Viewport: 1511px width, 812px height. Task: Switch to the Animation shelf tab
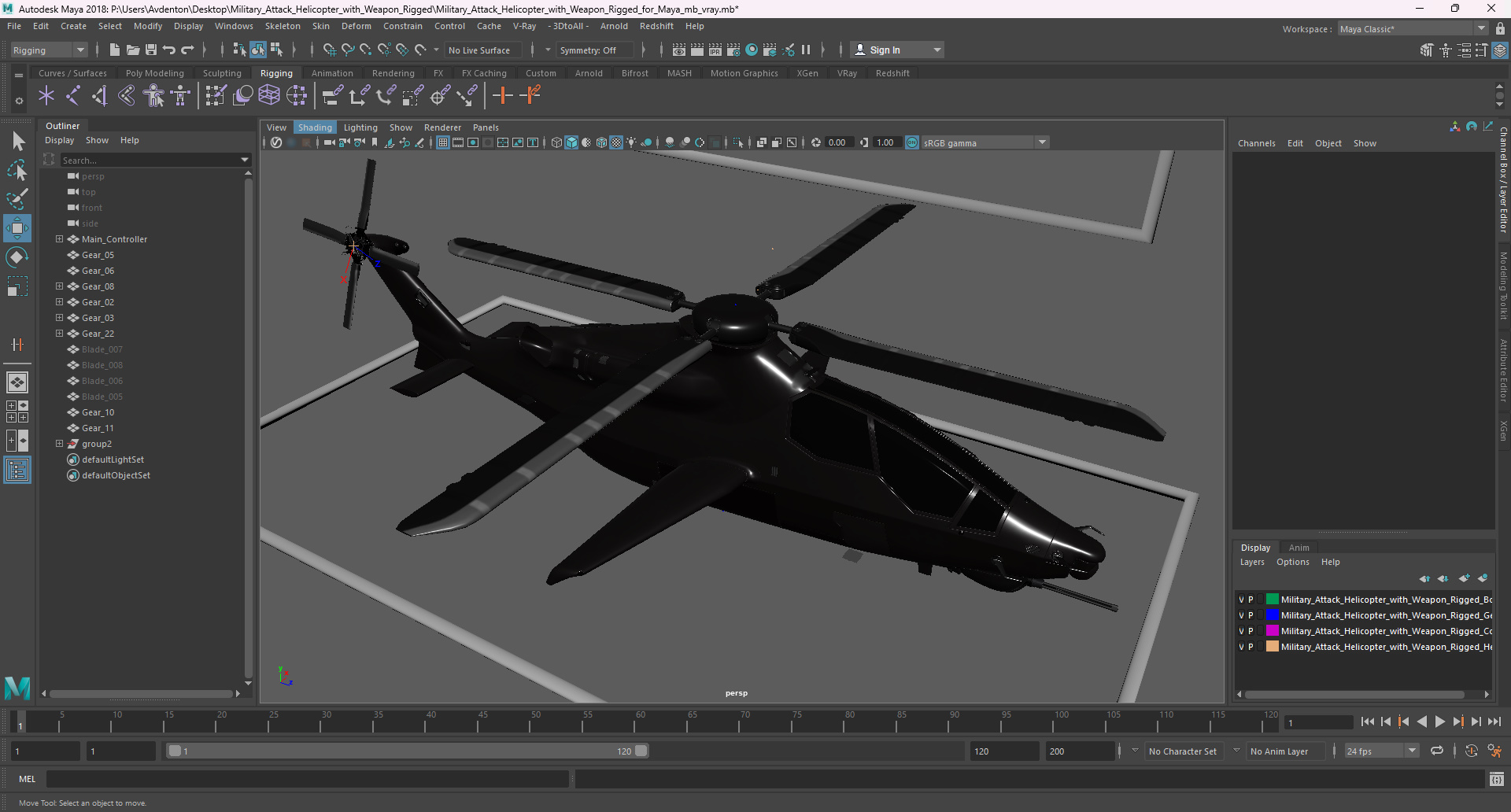(x=332, y=73)
